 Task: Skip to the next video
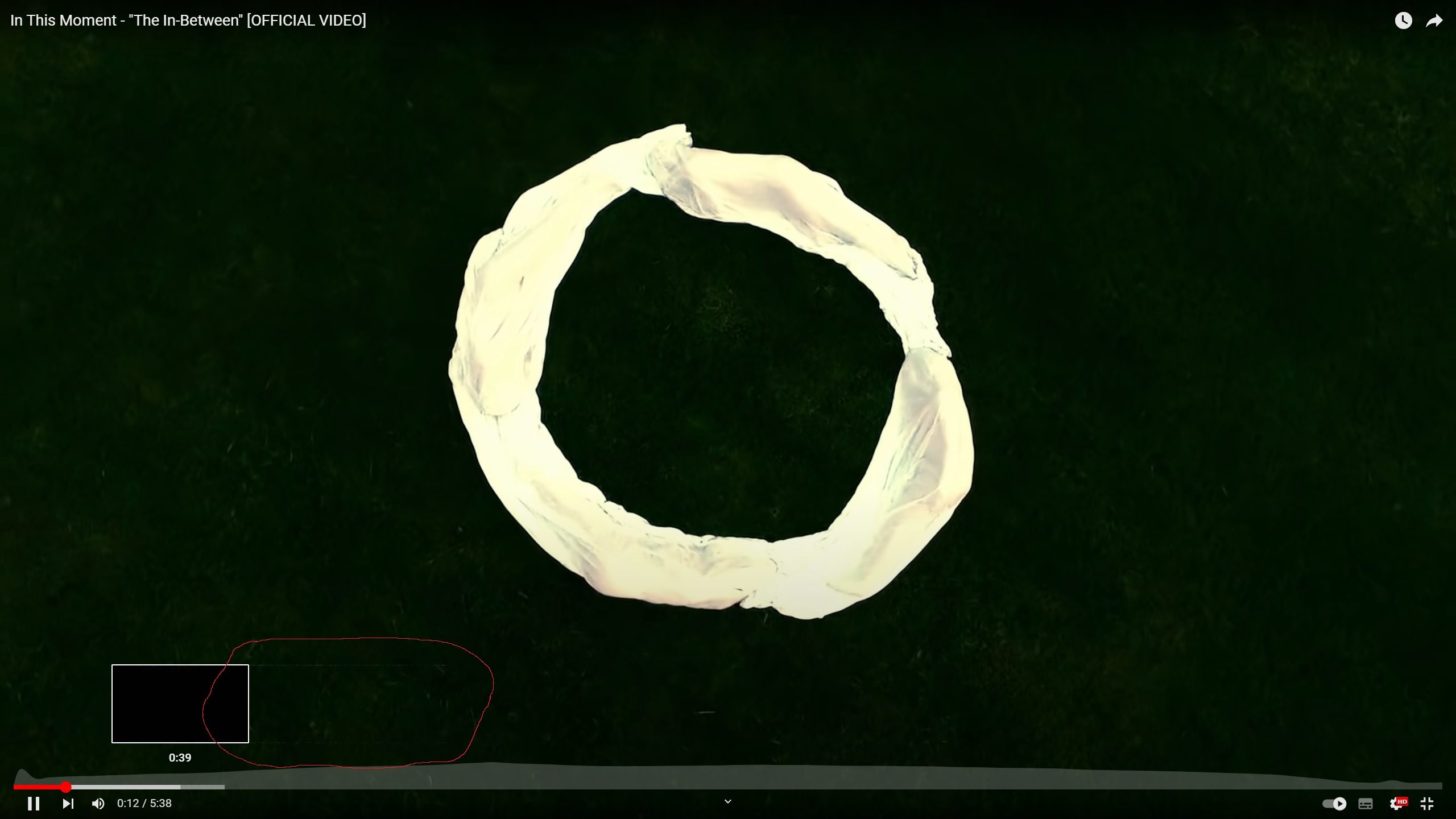click(68, 804)
